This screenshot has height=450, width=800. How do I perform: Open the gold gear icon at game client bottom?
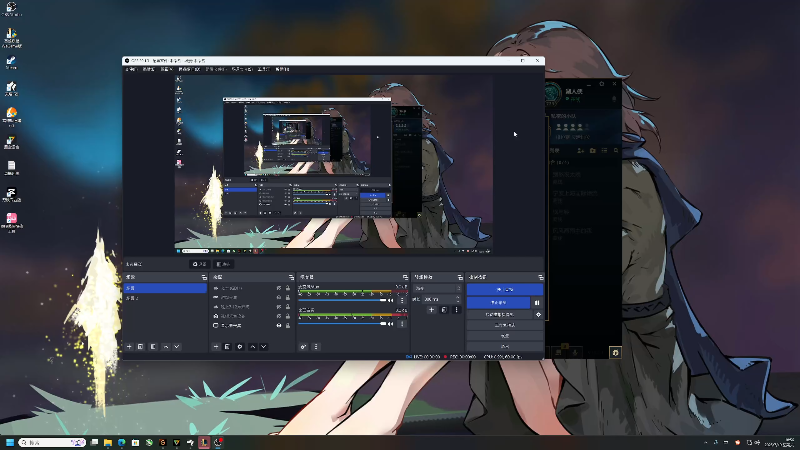(615, 352)
